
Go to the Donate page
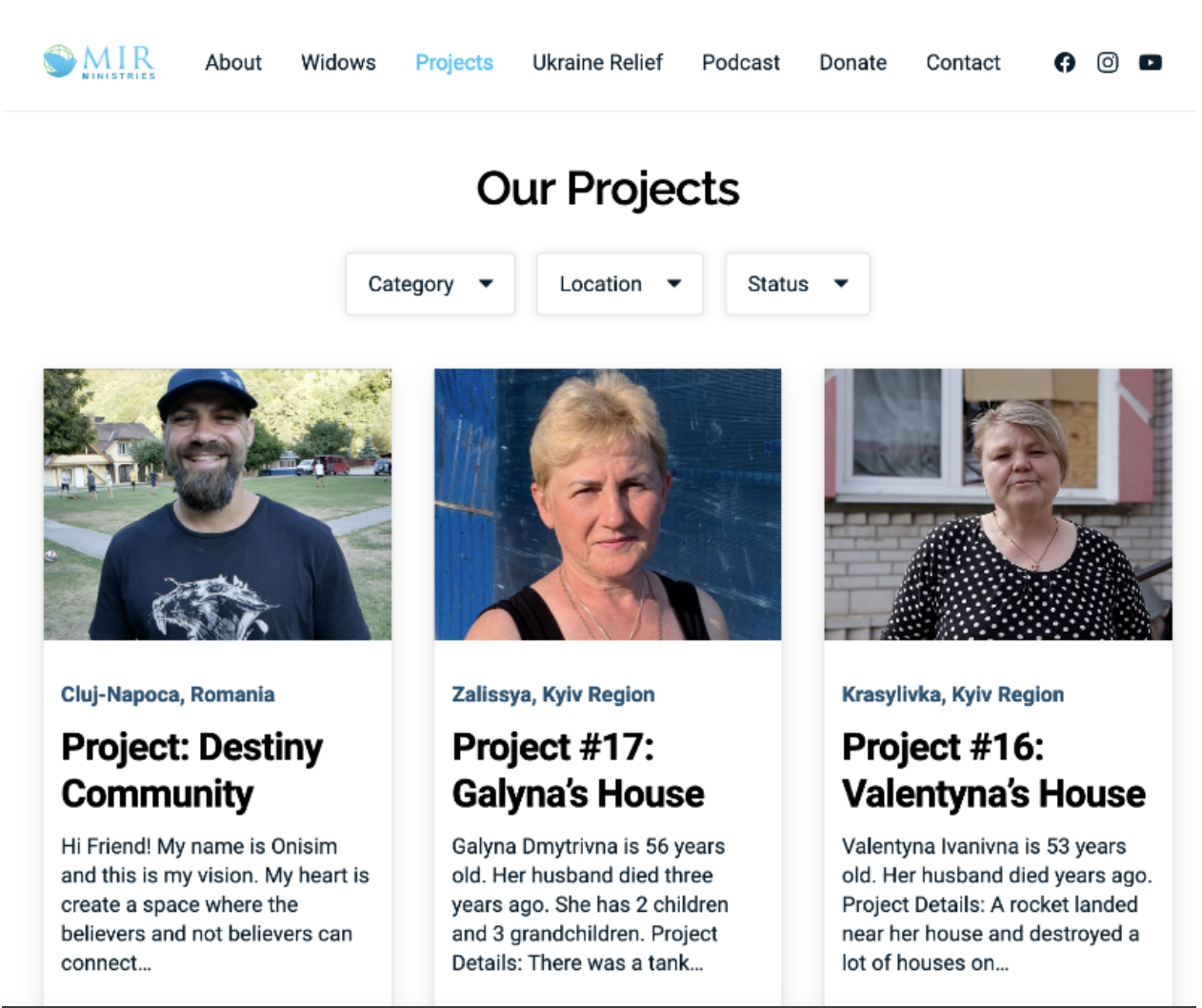852,63
